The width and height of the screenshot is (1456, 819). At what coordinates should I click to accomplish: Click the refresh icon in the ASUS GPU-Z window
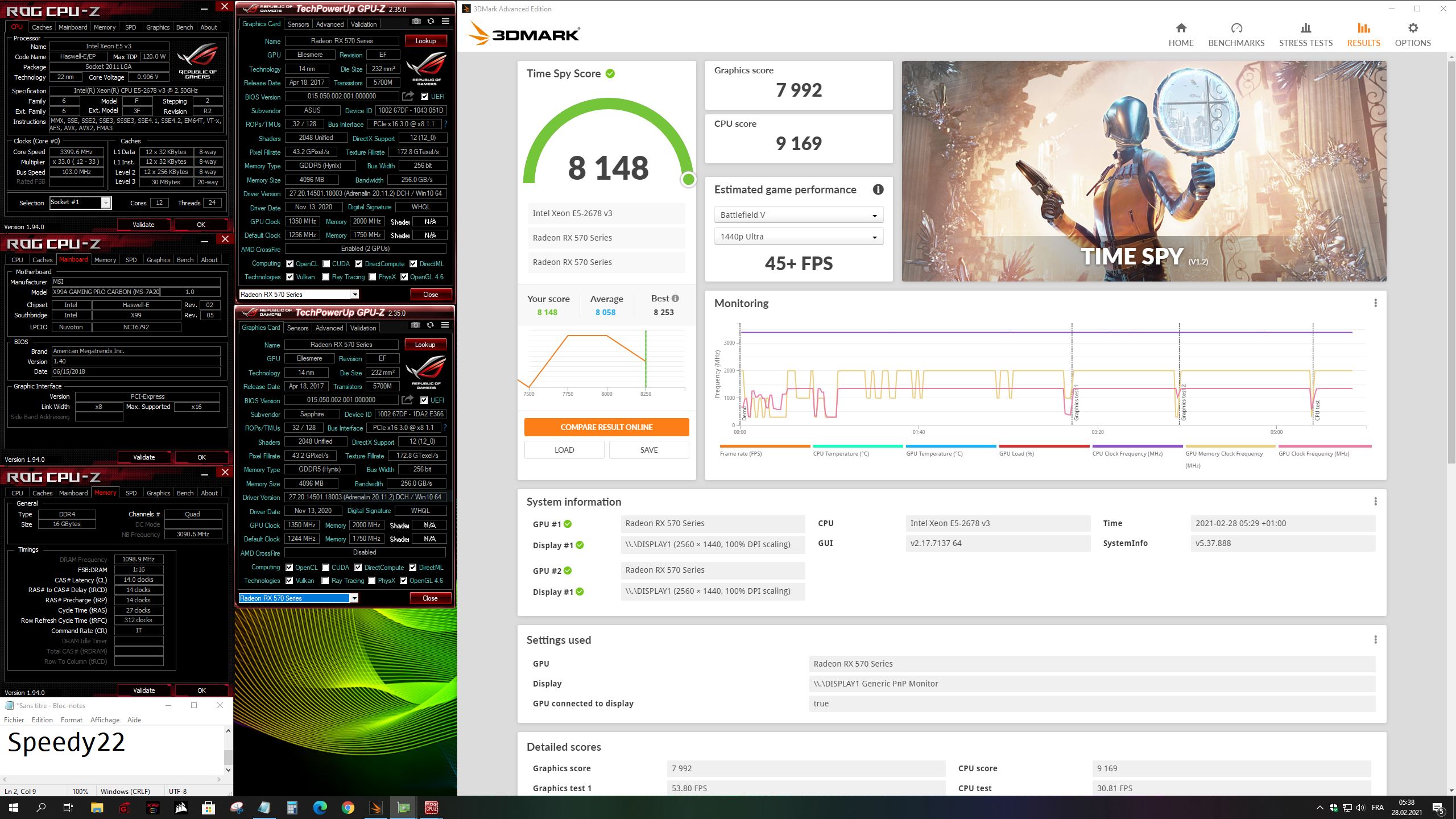click(431, 22)
